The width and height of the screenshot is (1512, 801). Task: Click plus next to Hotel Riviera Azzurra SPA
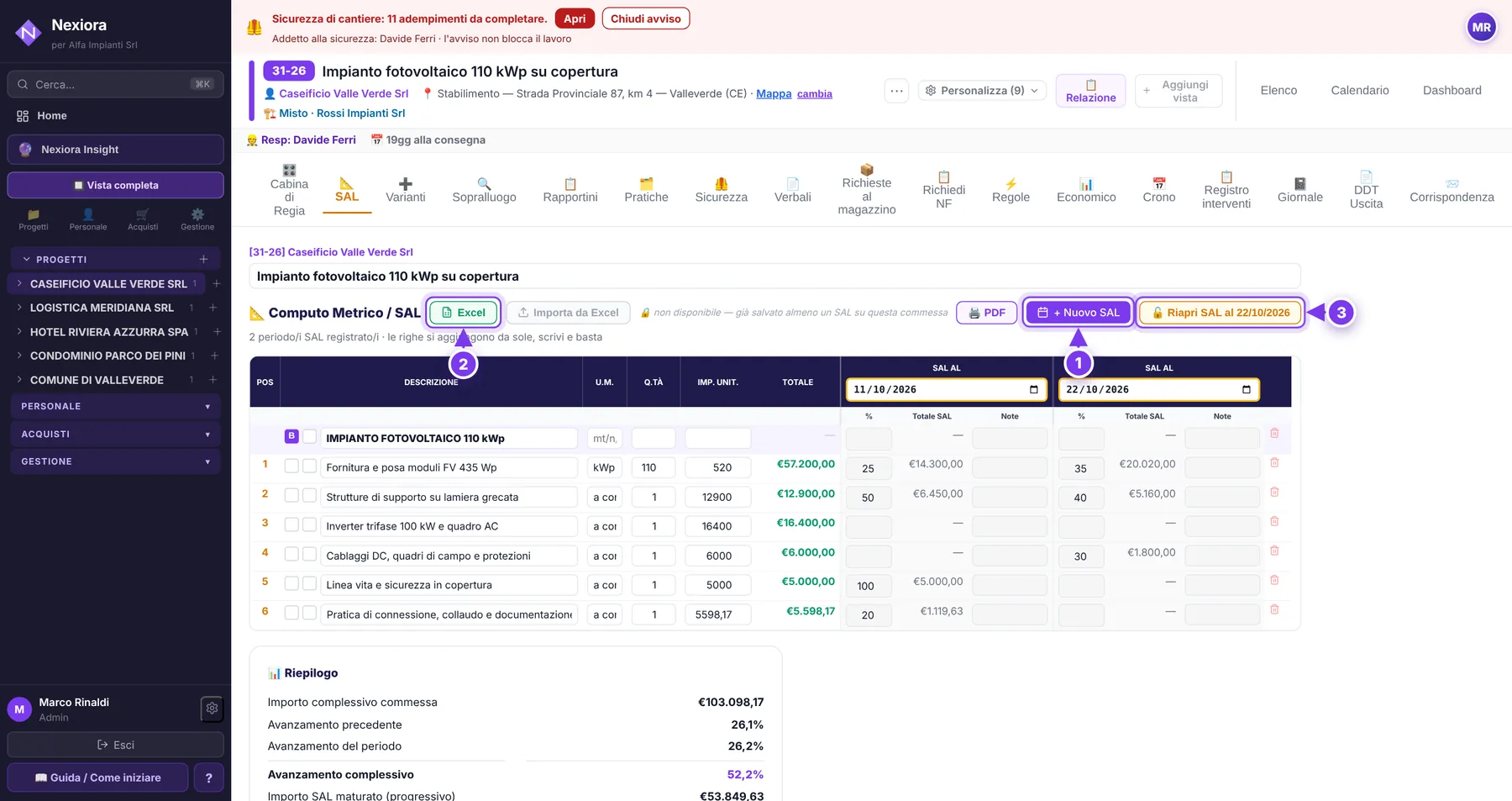217,332
